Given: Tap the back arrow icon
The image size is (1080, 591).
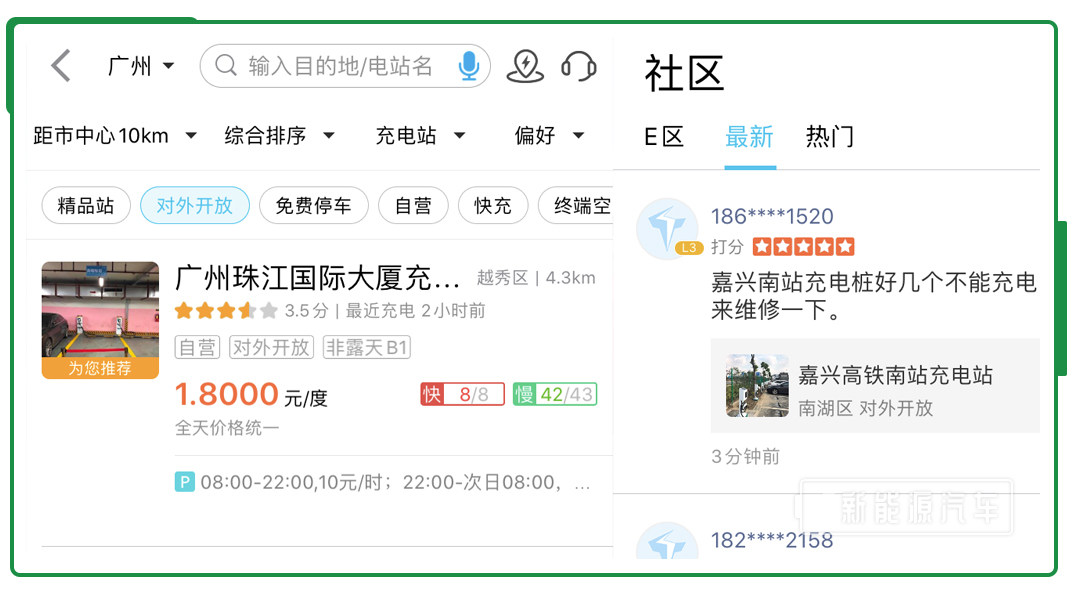Looking at the screenshot, I should [x=61, y=66].
